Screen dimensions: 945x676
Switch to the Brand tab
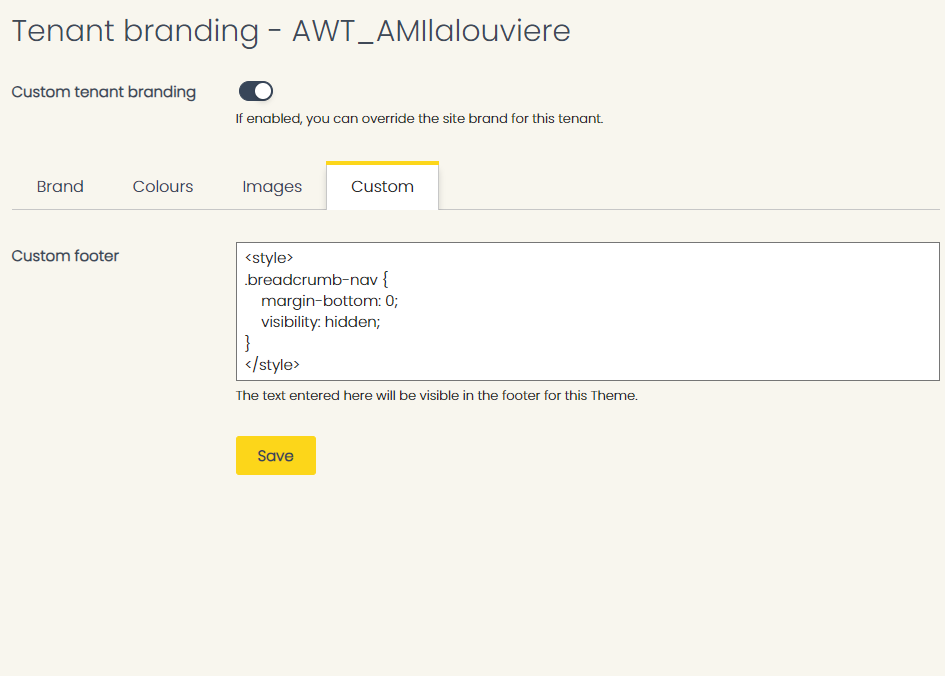point(60,187)
